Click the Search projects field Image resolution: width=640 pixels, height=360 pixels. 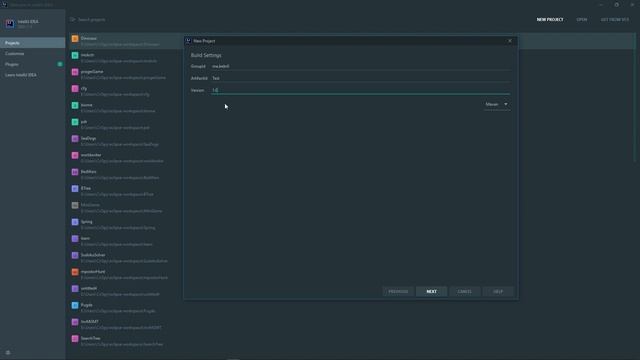coord(92,20)
